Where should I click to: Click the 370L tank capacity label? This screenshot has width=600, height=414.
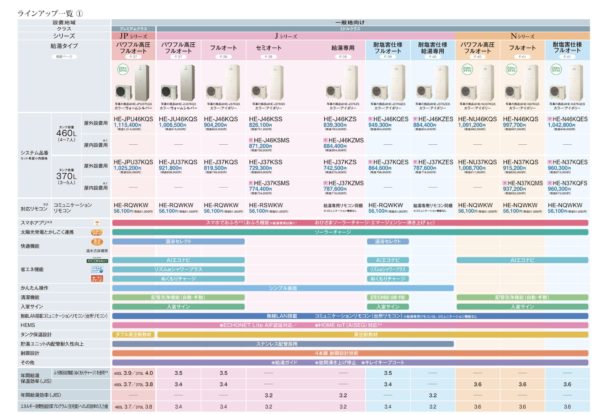[x=66, y=176]
